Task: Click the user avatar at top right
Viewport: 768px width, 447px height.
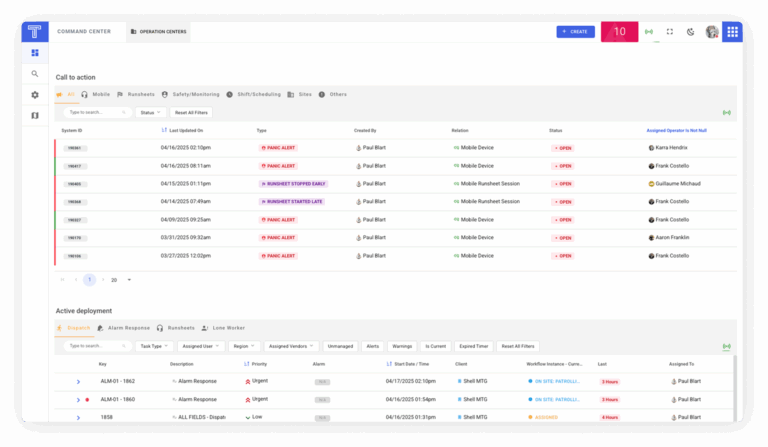Action: coord(712,32)
